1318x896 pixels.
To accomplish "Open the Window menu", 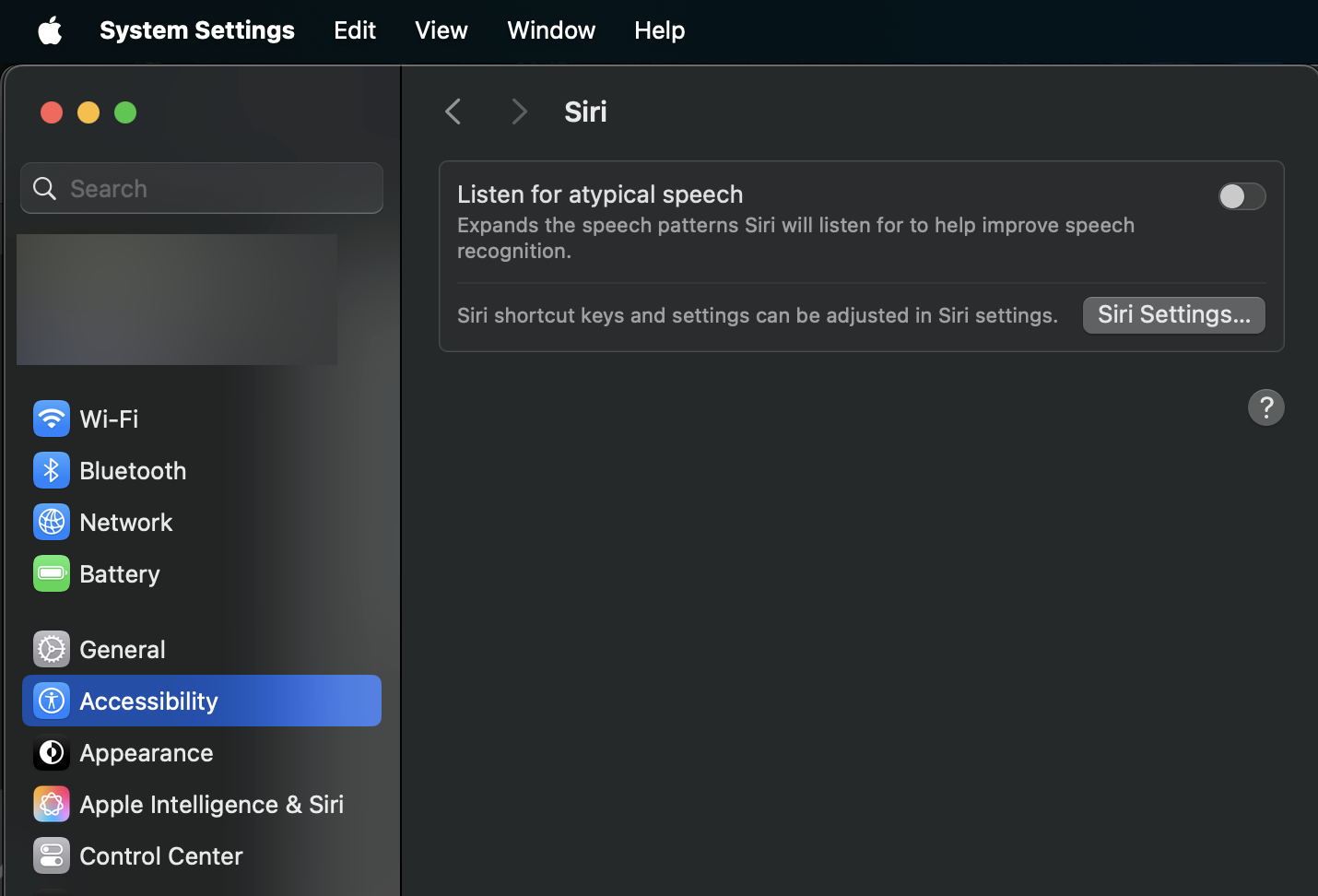I will [x=551, y=30].
